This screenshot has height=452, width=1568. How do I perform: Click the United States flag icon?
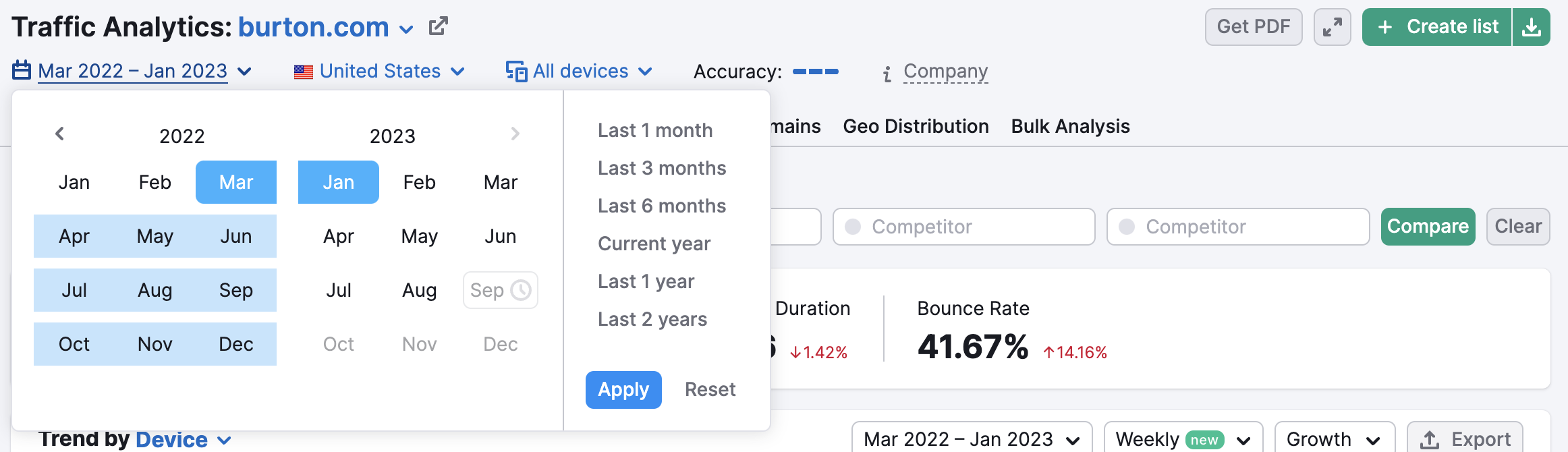click(304, 72)
